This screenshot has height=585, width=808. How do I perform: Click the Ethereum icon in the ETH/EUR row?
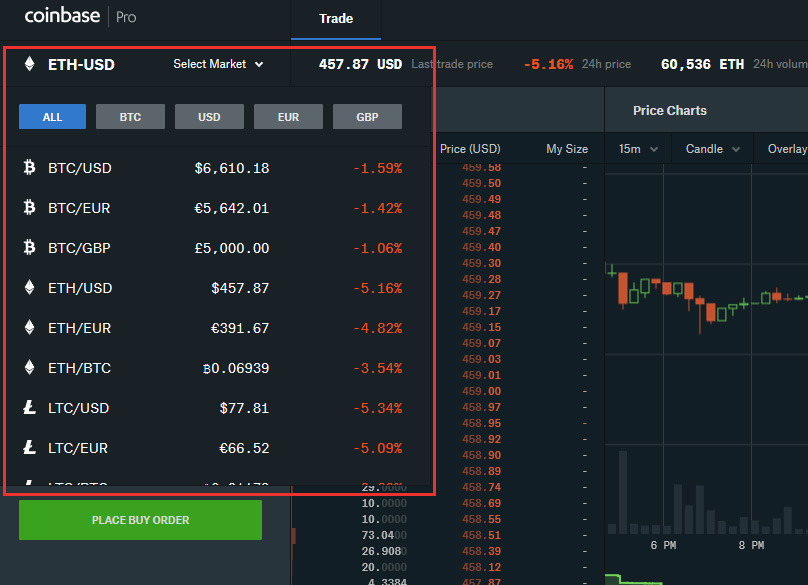tap(29, 327)
